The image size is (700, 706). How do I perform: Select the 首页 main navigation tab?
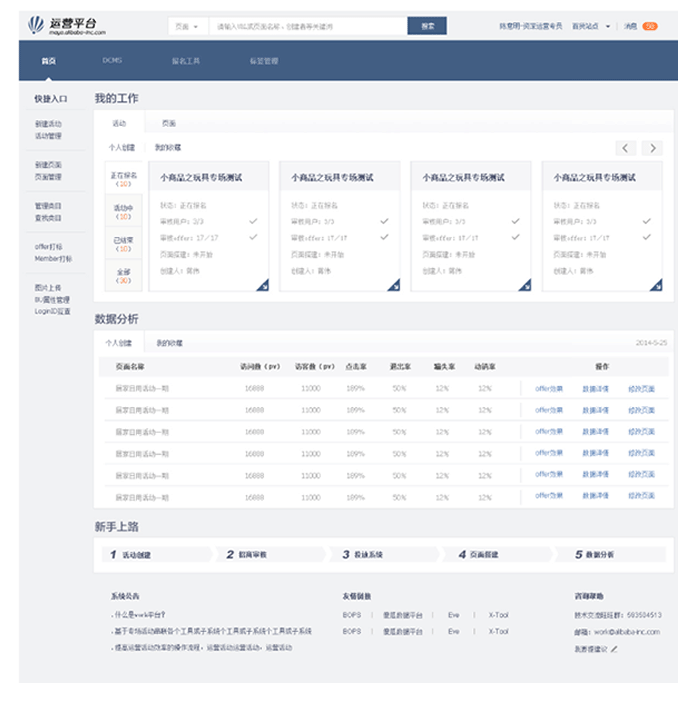[x=49, y=61]
